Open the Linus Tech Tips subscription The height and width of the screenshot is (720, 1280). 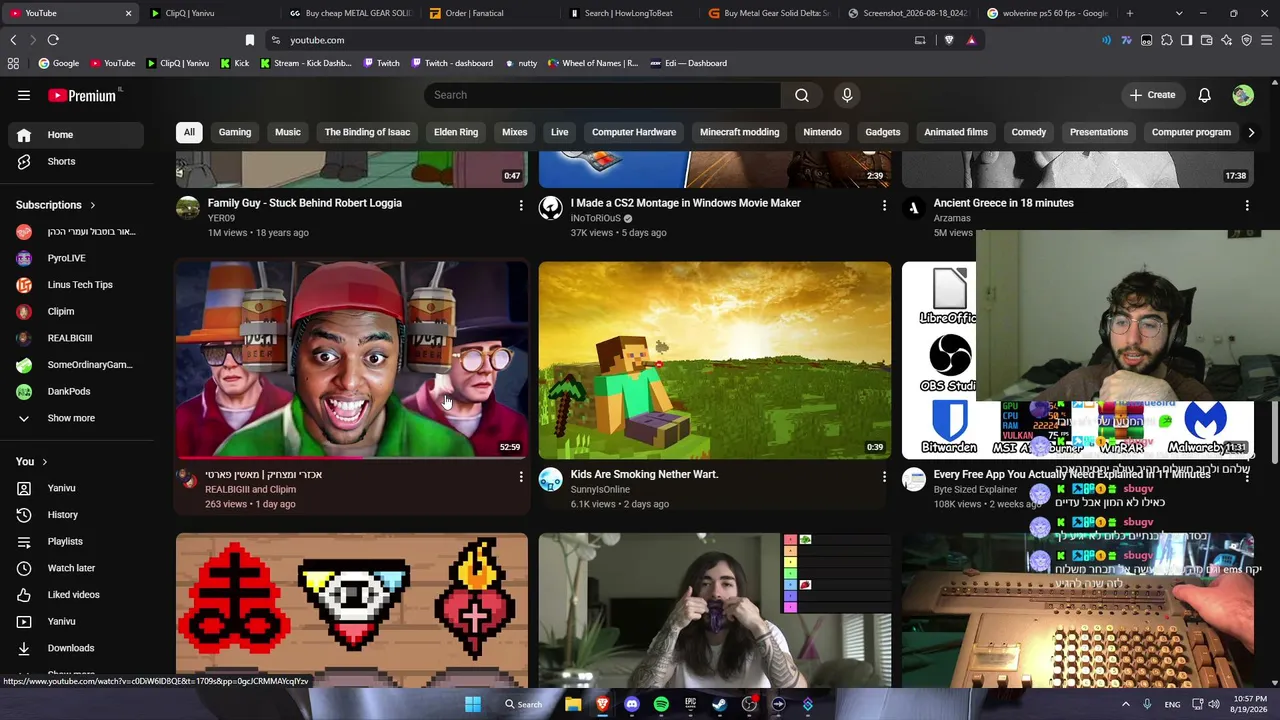coord(76,285)
